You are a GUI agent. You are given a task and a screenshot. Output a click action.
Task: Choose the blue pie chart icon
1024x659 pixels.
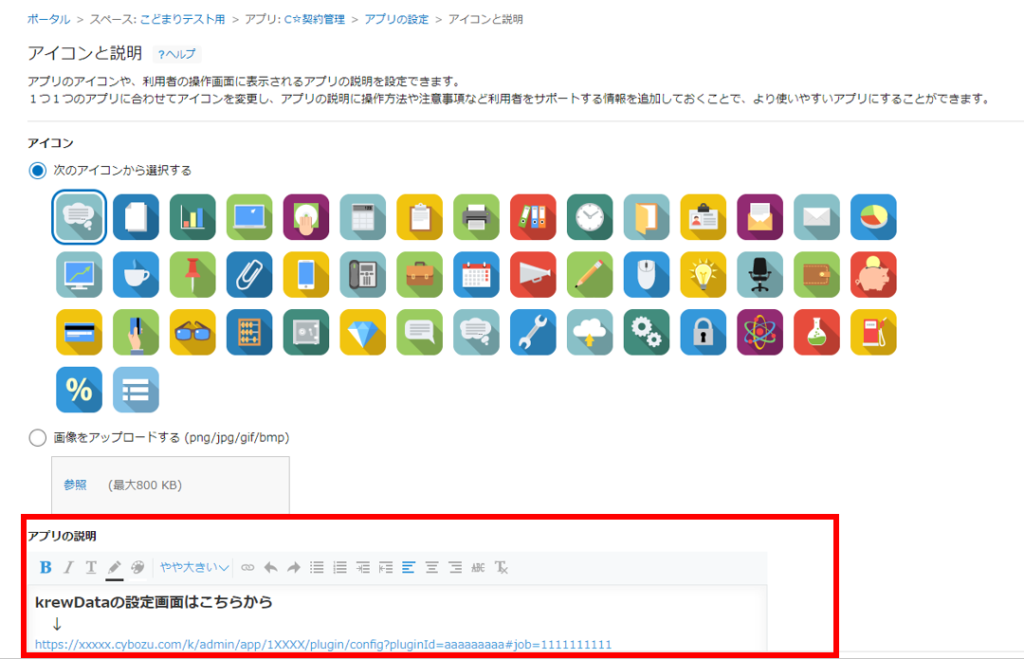[x=874, y=217]
